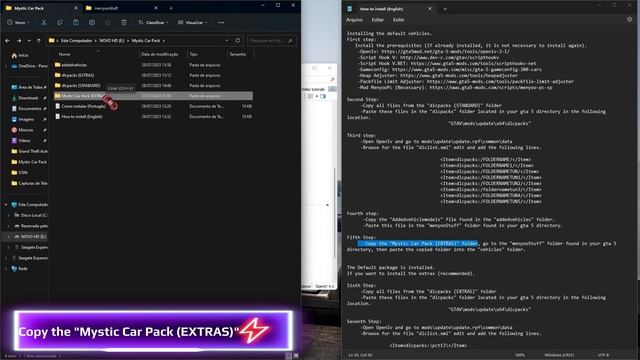Open the Exibir menu in Notepad
This screenshot has width=640, height=360.
pyautogui.click(x=399, y=20)
